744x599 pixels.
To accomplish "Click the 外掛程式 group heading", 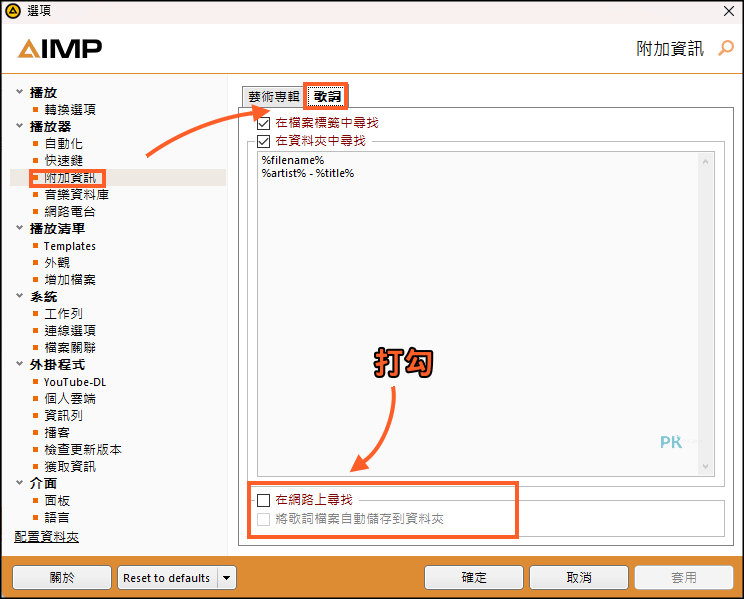I will pyautogui.click(x=57, y=365).
